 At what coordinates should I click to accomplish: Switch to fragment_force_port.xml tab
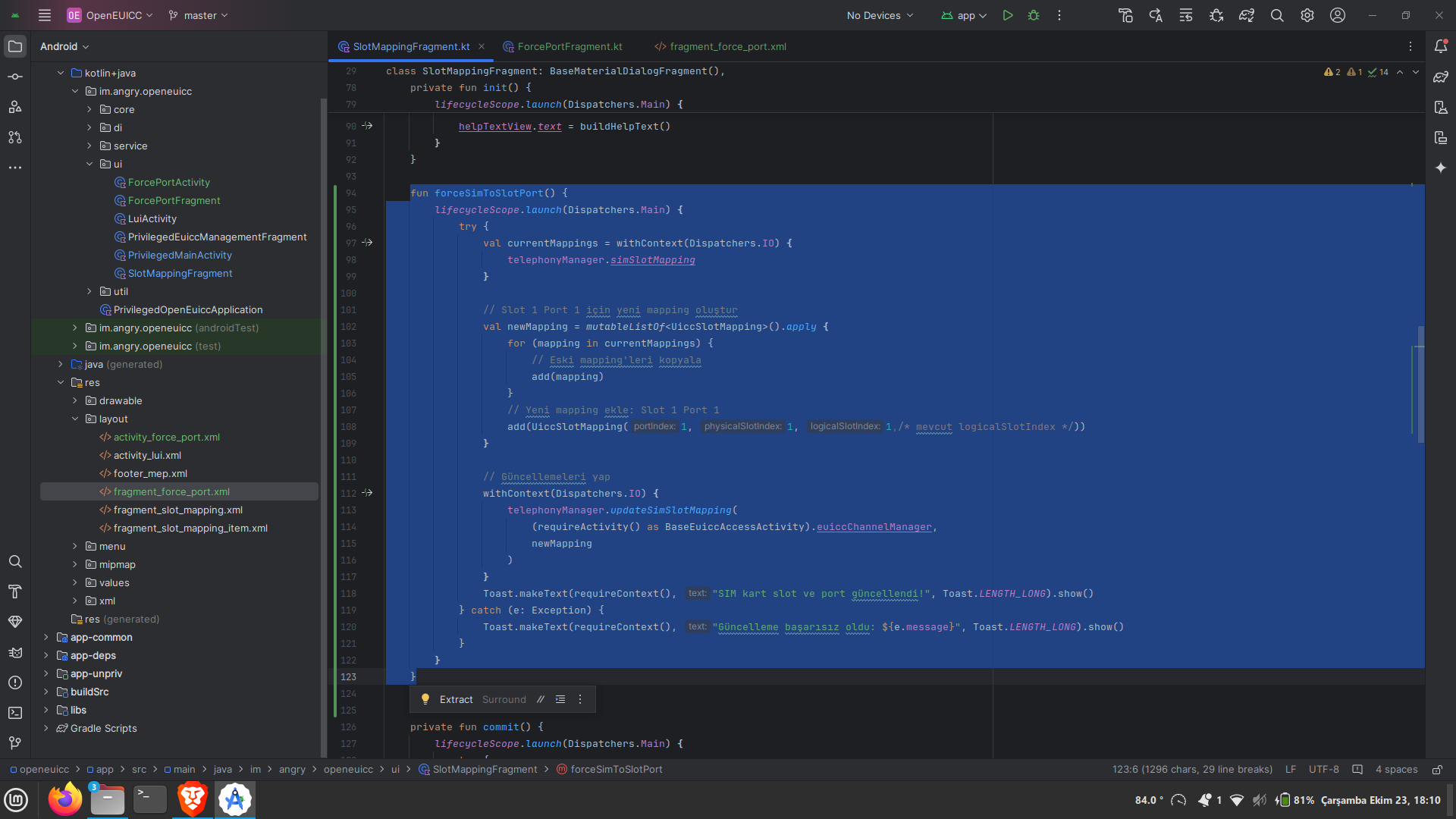[x=726, y=46]
